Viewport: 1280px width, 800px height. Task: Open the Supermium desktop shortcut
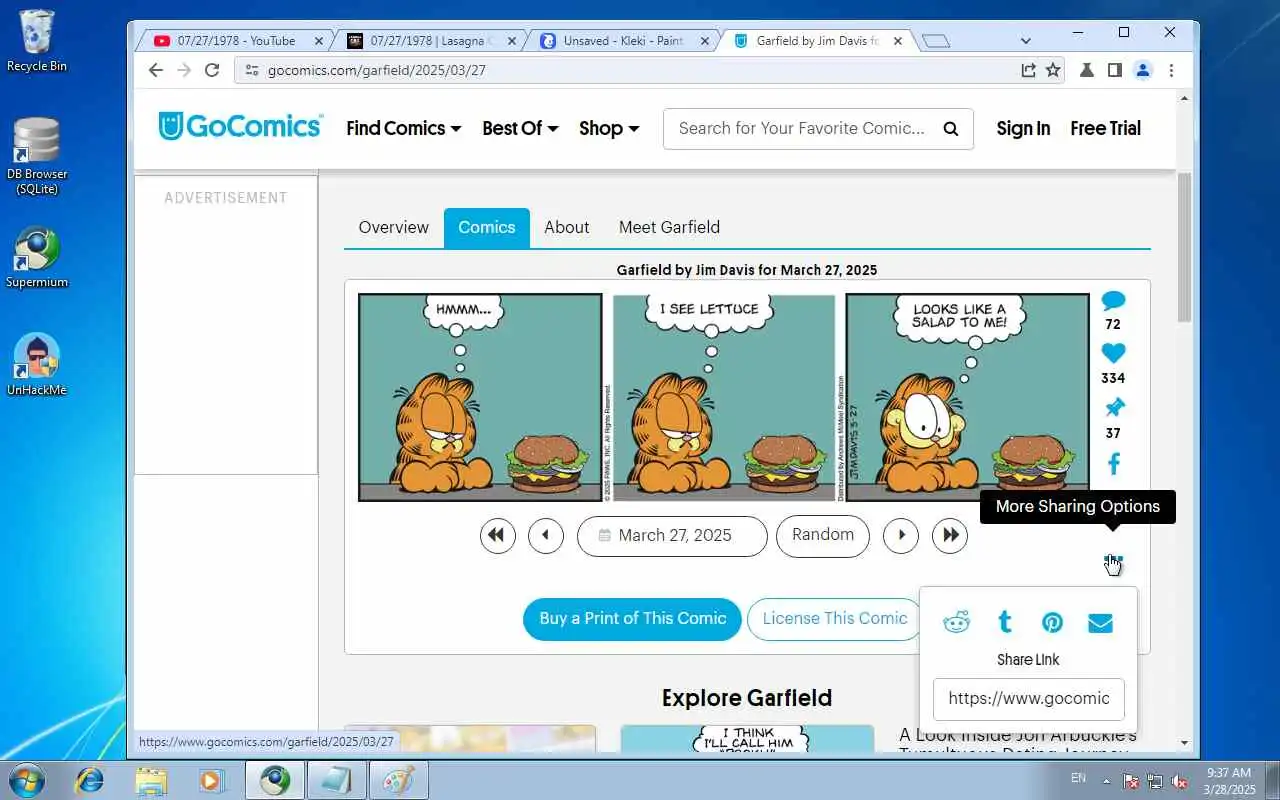pyautogui.click(x=37, y=258)
